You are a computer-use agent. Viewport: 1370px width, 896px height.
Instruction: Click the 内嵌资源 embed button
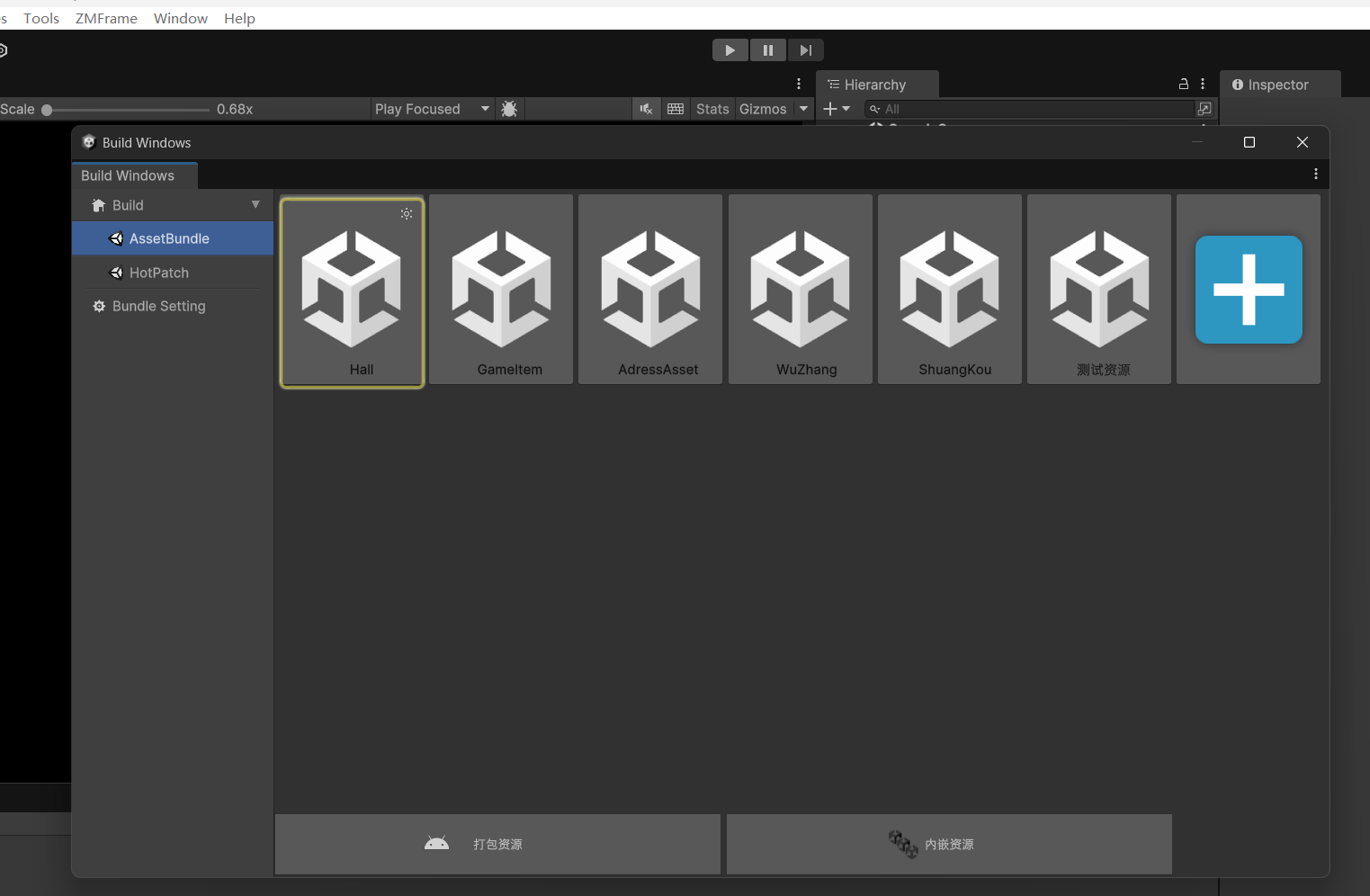[949, 844]
